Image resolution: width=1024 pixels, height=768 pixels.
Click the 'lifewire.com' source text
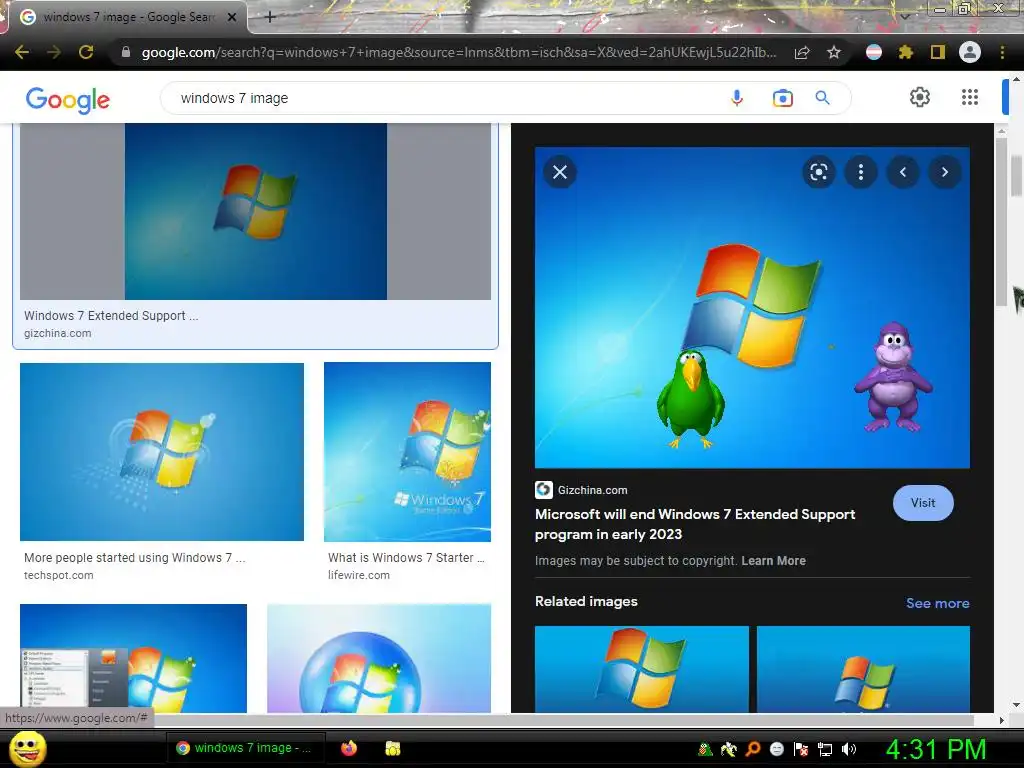click(x=359, y=575)
